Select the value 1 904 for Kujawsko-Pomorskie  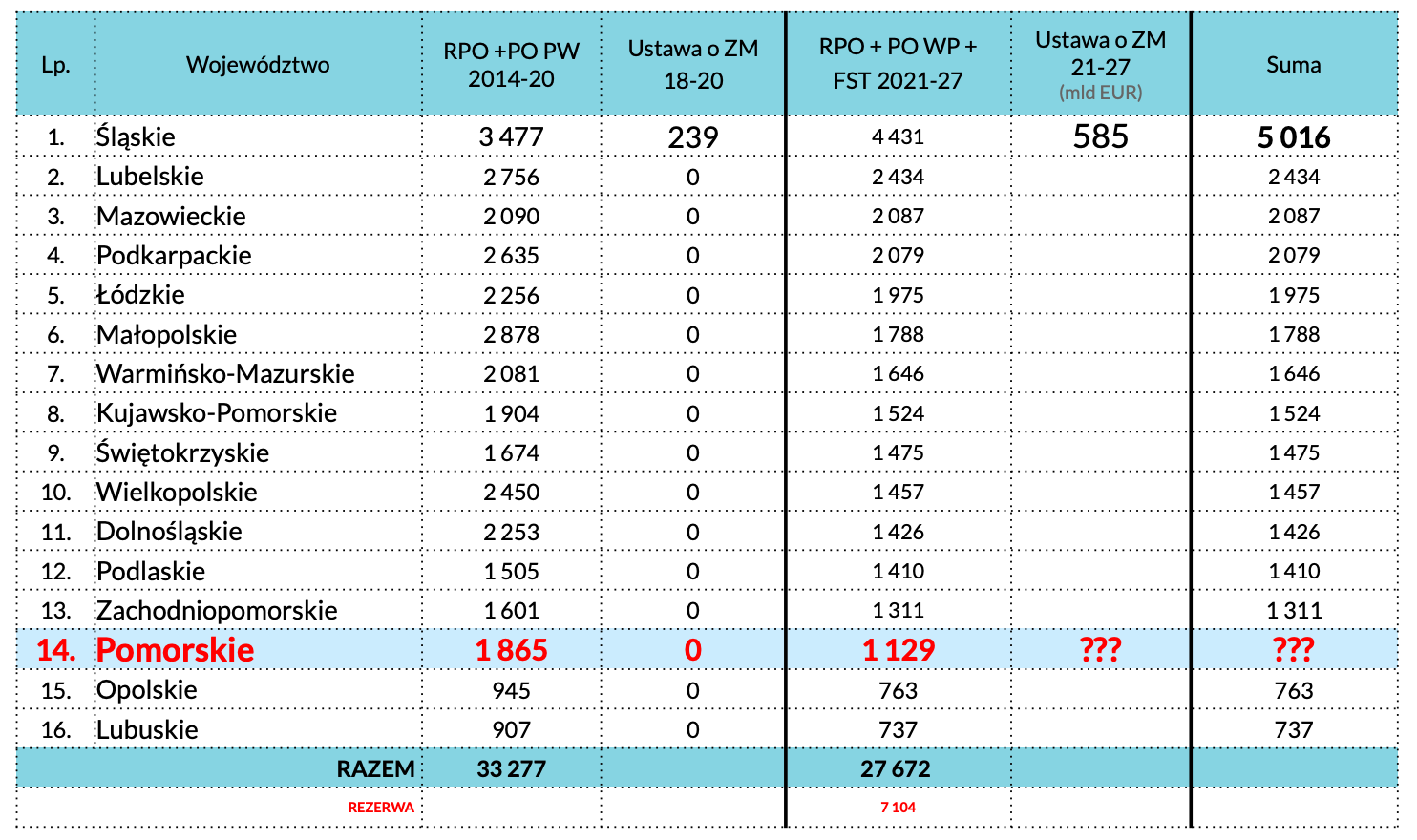click(511, 414)
